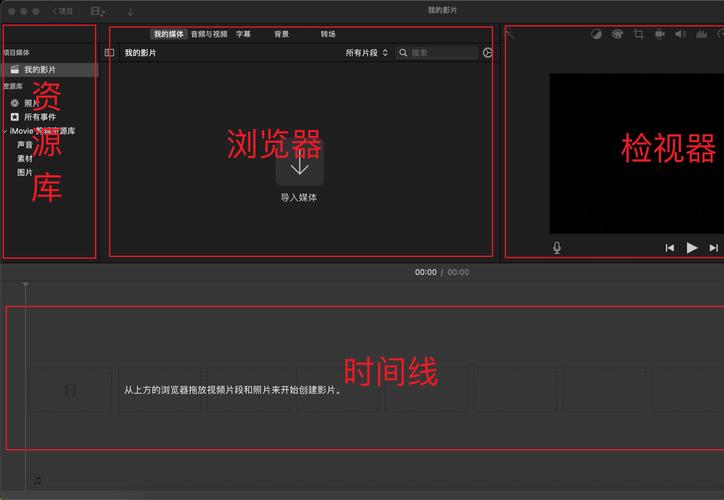Select 我的影片 under project media
Viewport: 724px width, 500px height.
[x=50, y=70]
